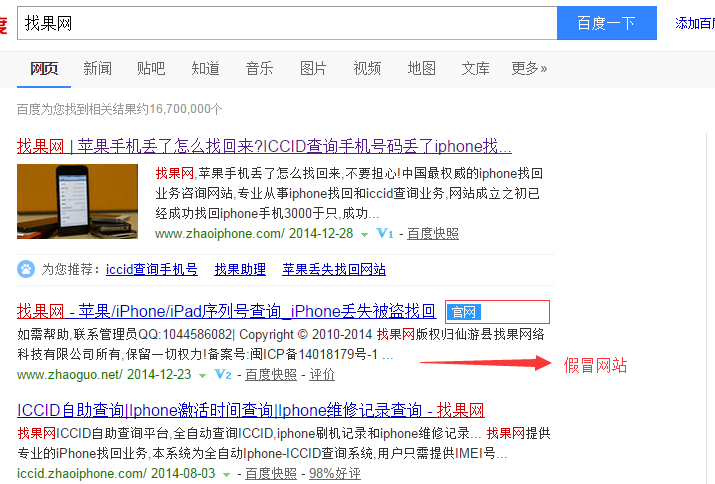
Task: Open 百度快照 for zhaoiphone.com result
Action: click(433, 234)
